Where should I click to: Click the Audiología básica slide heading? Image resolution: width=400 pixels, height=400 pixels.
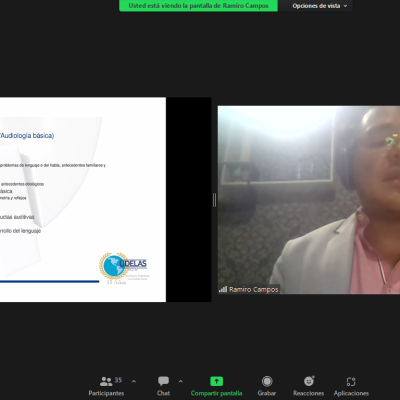coord(27,135)
